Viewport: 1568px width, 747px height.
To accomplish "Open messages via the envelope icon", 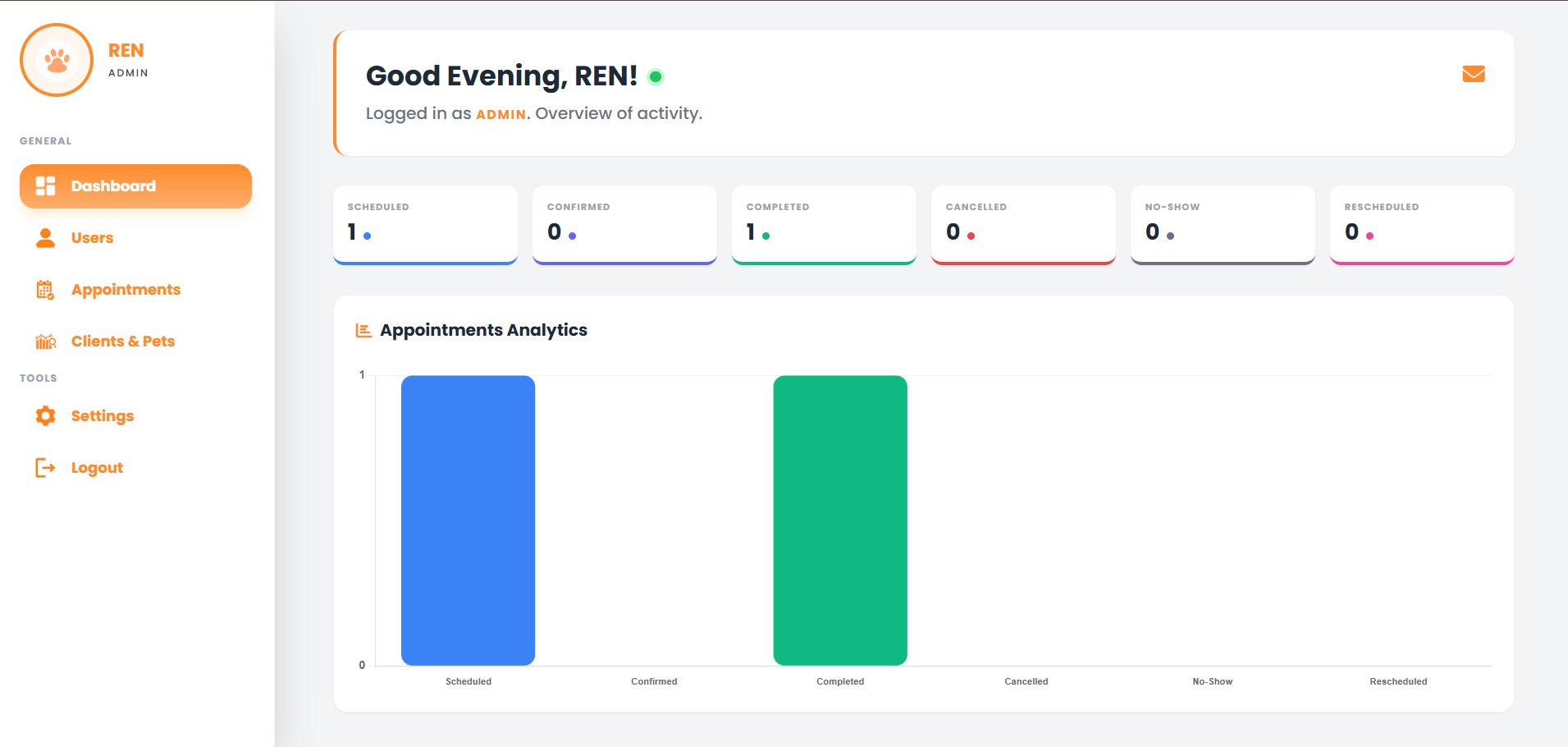I will [x=1473, y=74].
